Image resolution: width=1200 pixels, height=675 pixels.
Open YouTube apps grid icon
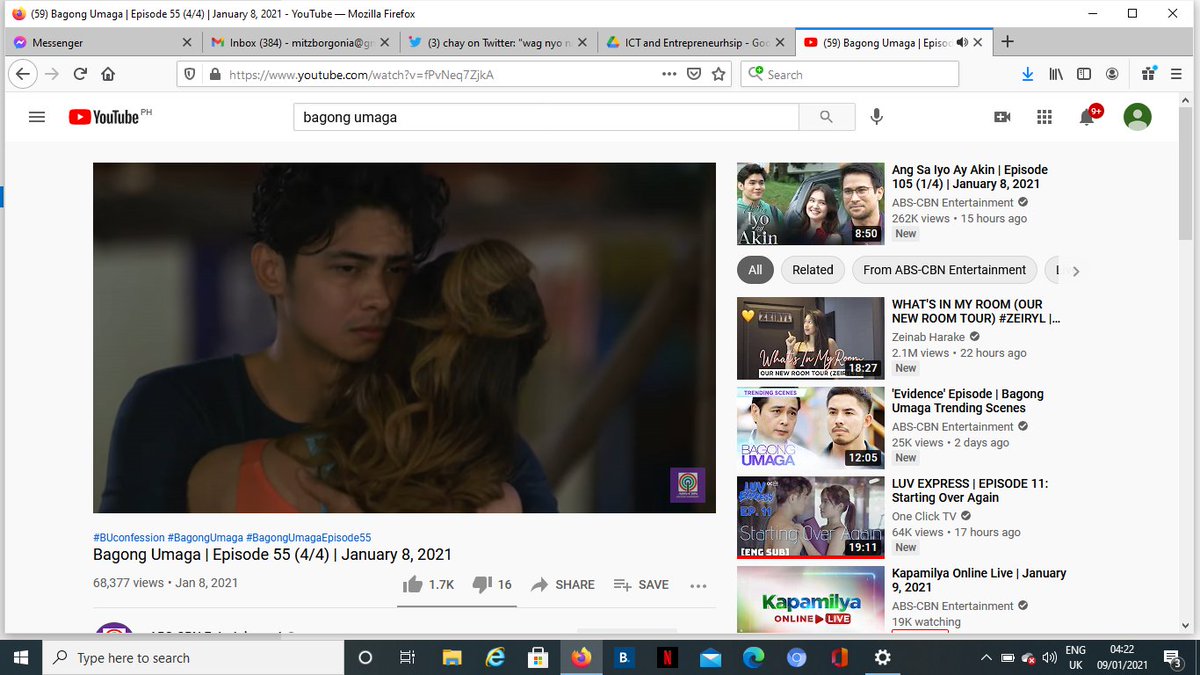pos(1044,117)
